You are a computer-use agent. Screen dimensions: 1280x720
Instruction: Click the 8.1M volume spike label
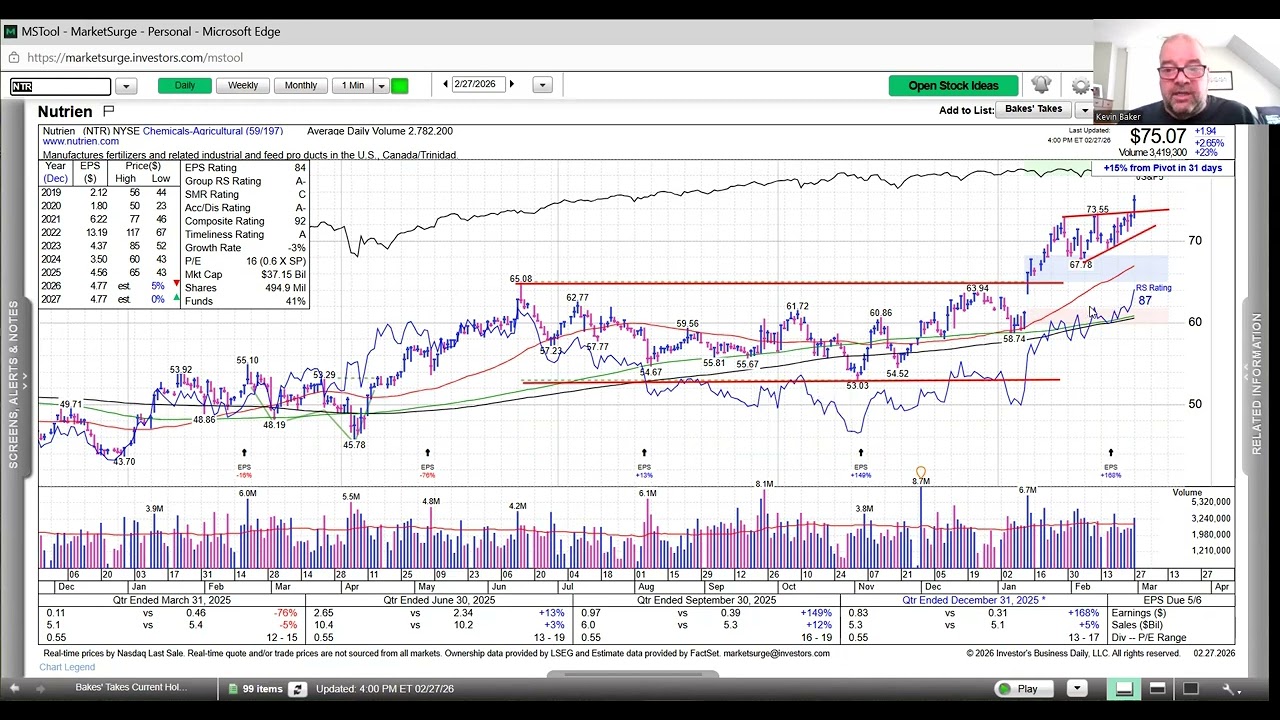[x=764, y=484]
